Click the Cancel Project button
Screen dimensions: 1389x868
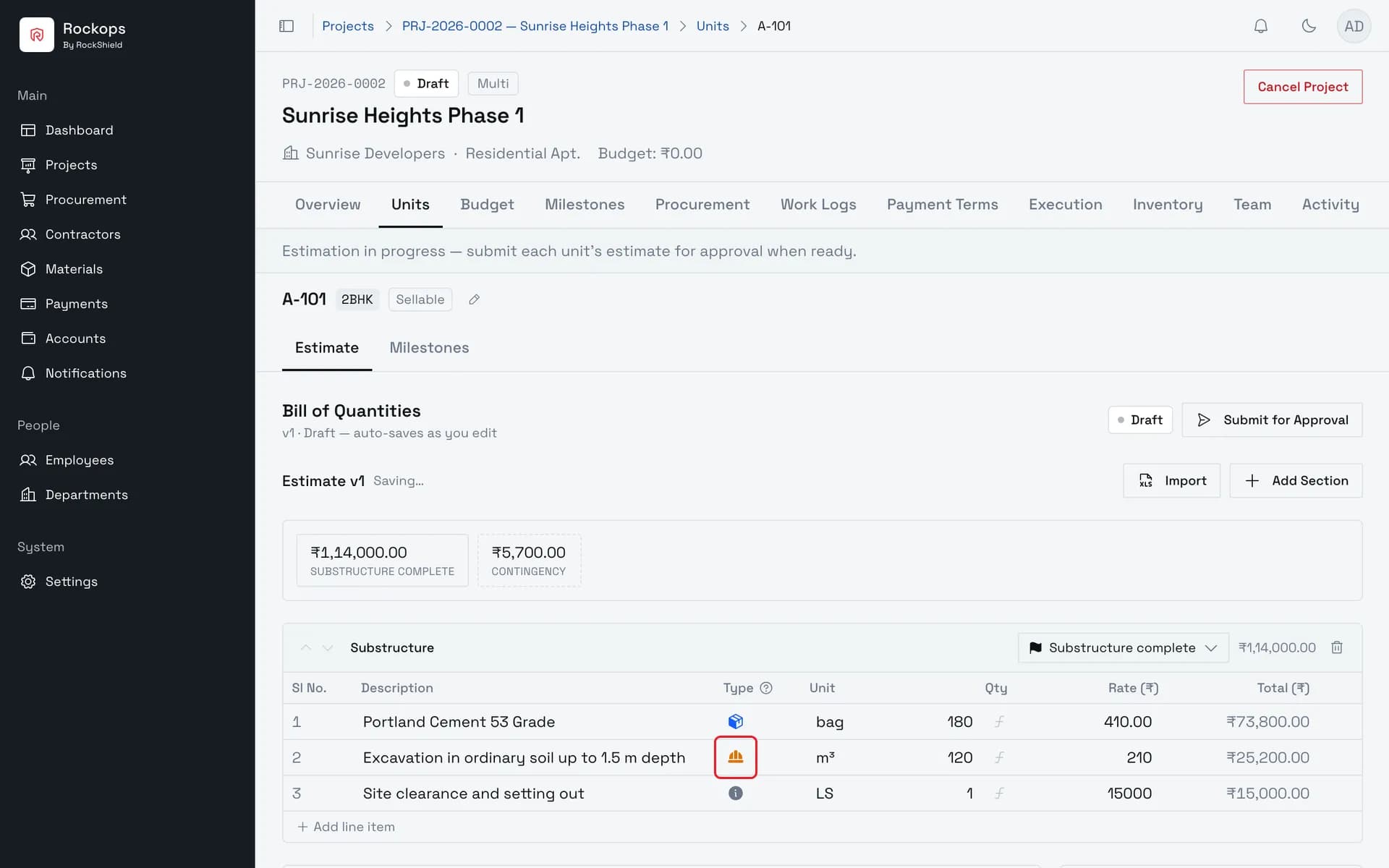[1302, 87]
